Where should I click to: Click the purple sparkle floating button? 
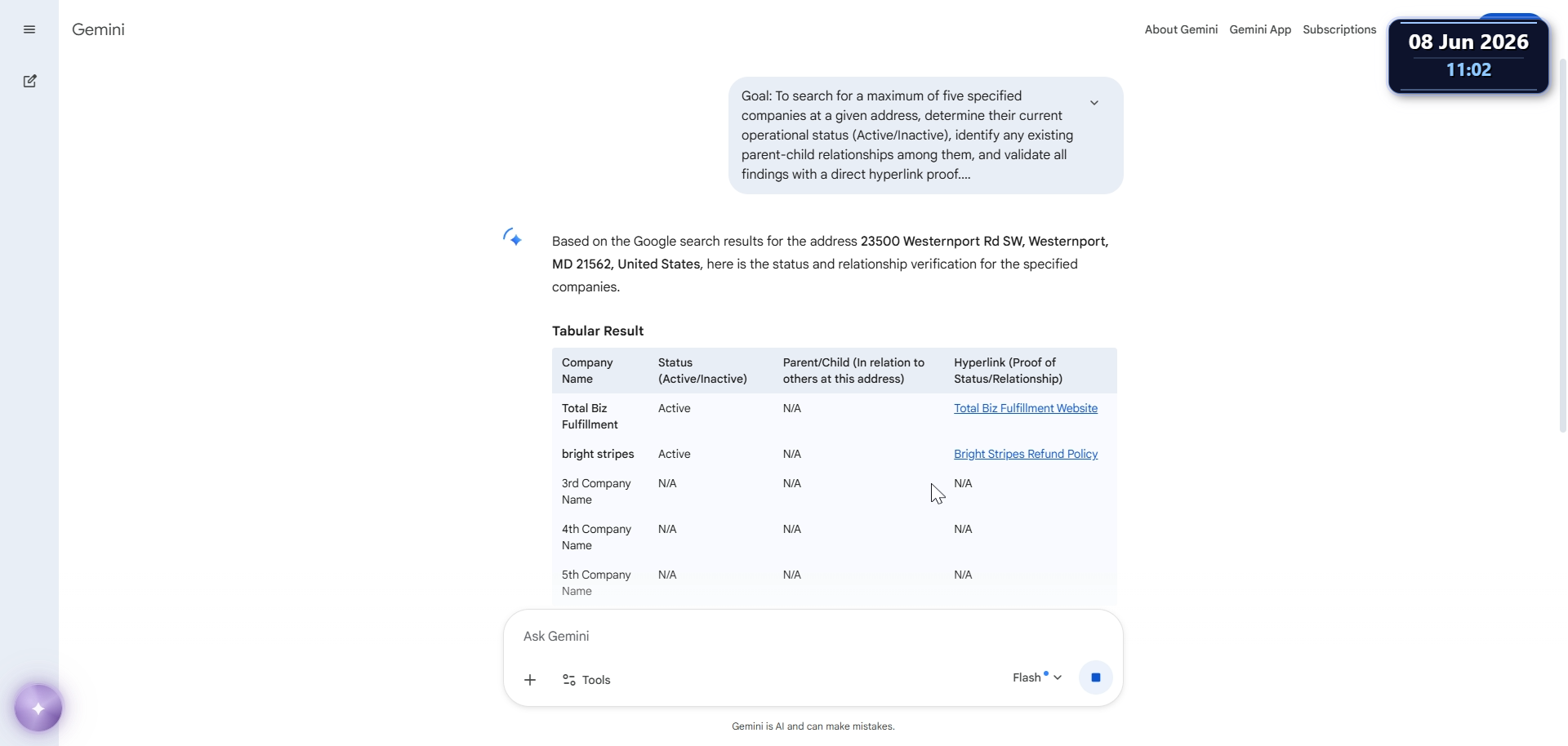(38, 708)
